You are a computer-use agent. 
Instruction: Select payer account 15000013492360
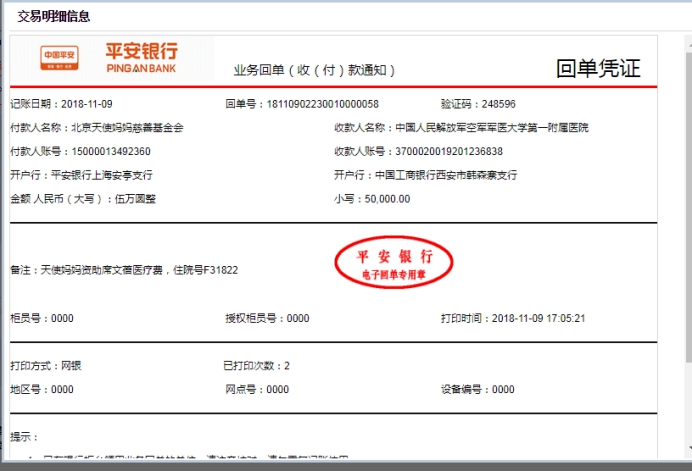click(x=111, y=152)
